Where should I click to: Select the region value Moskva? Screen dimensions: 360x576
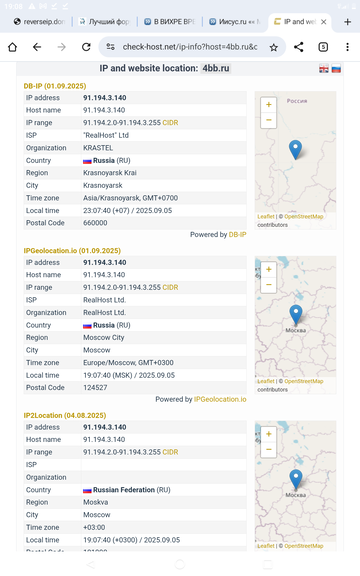tap(96, 502)
